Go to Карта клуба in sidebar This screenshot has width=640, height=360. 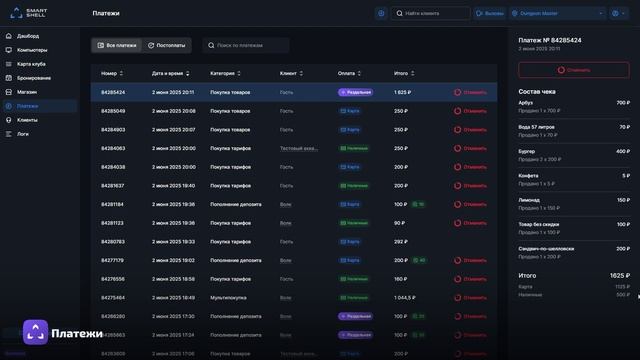pyautogui.click(x=31, y=64)
